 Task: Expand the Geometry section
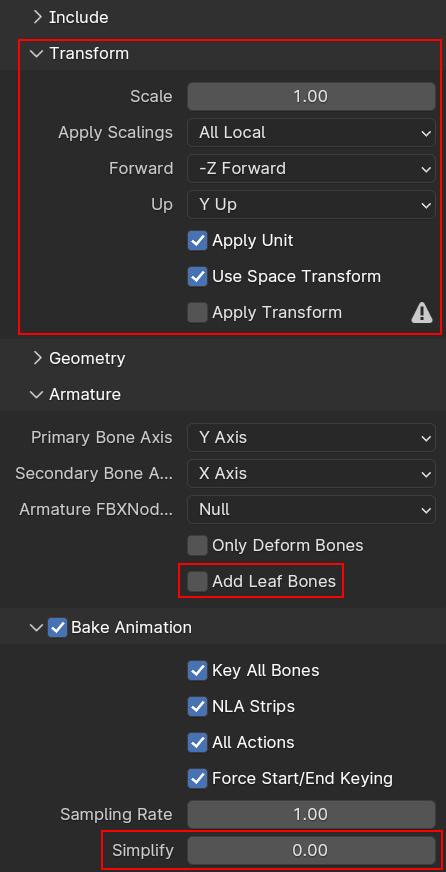coord(37,358)
